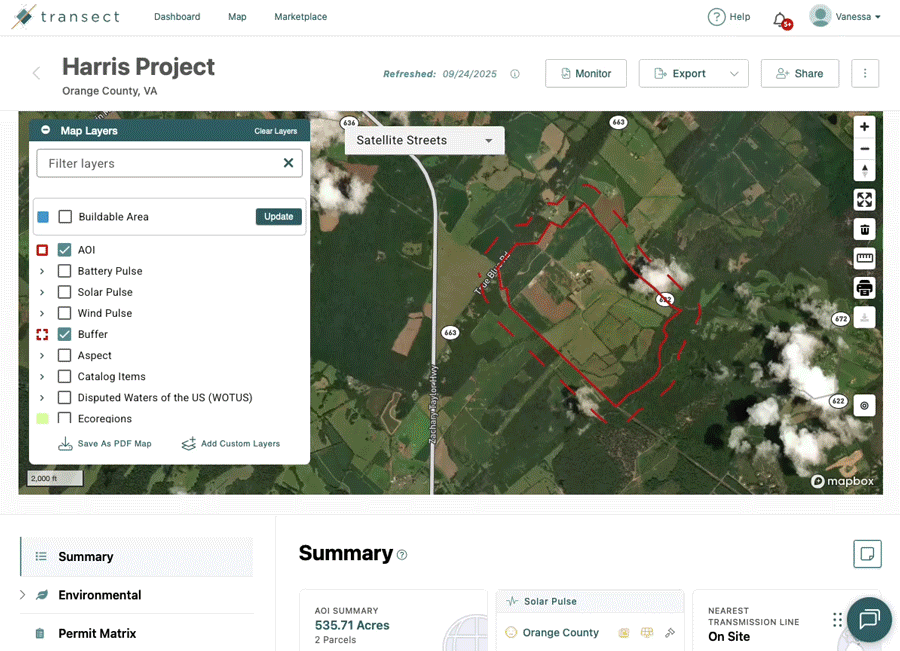Open the Satellite Streets basemap dropdown
The image size is (900, 651).
(424, 141)
